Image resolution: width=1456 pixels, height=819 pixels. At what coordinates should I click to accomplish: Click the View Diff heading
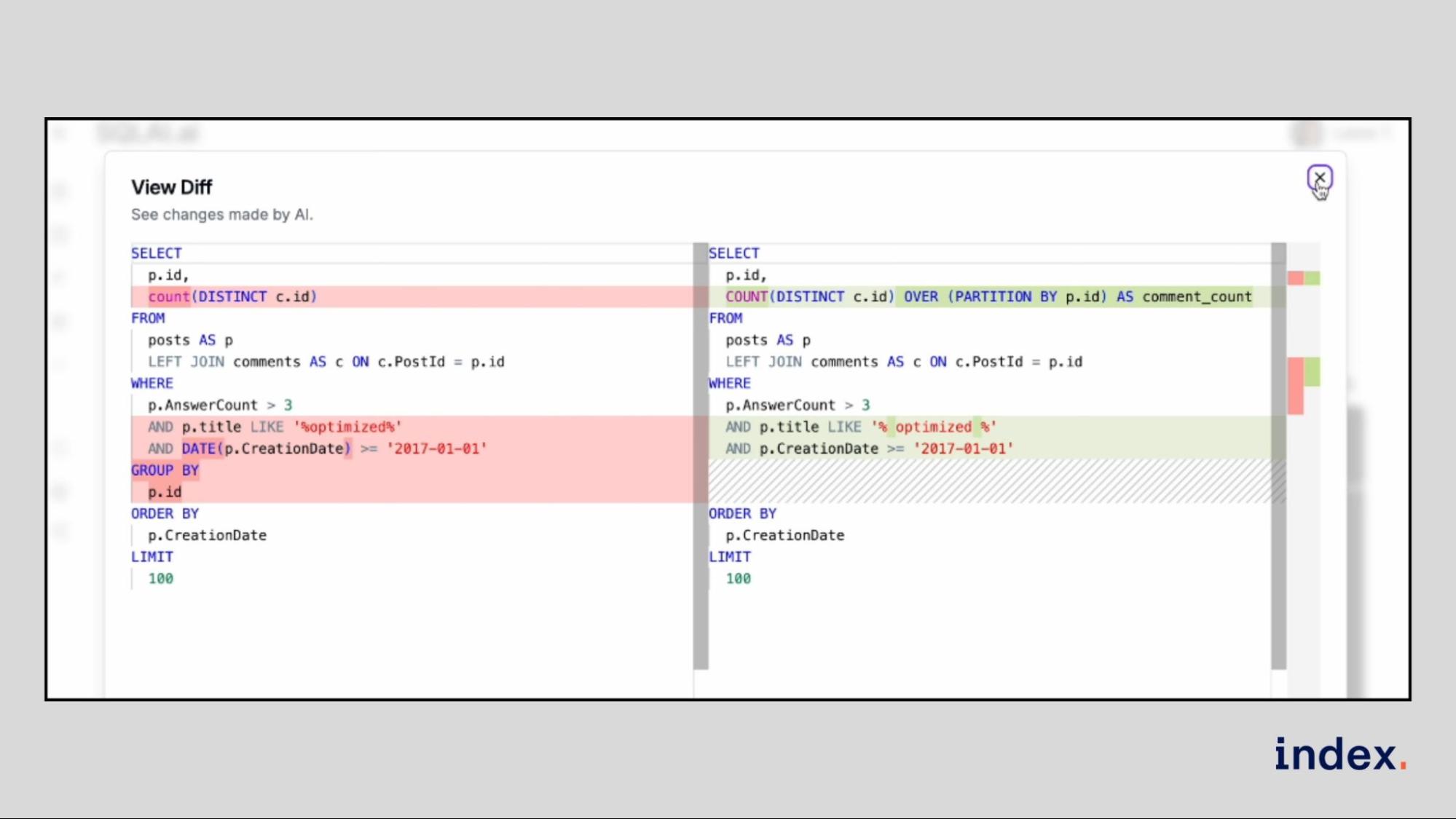[x=172, y=187]
